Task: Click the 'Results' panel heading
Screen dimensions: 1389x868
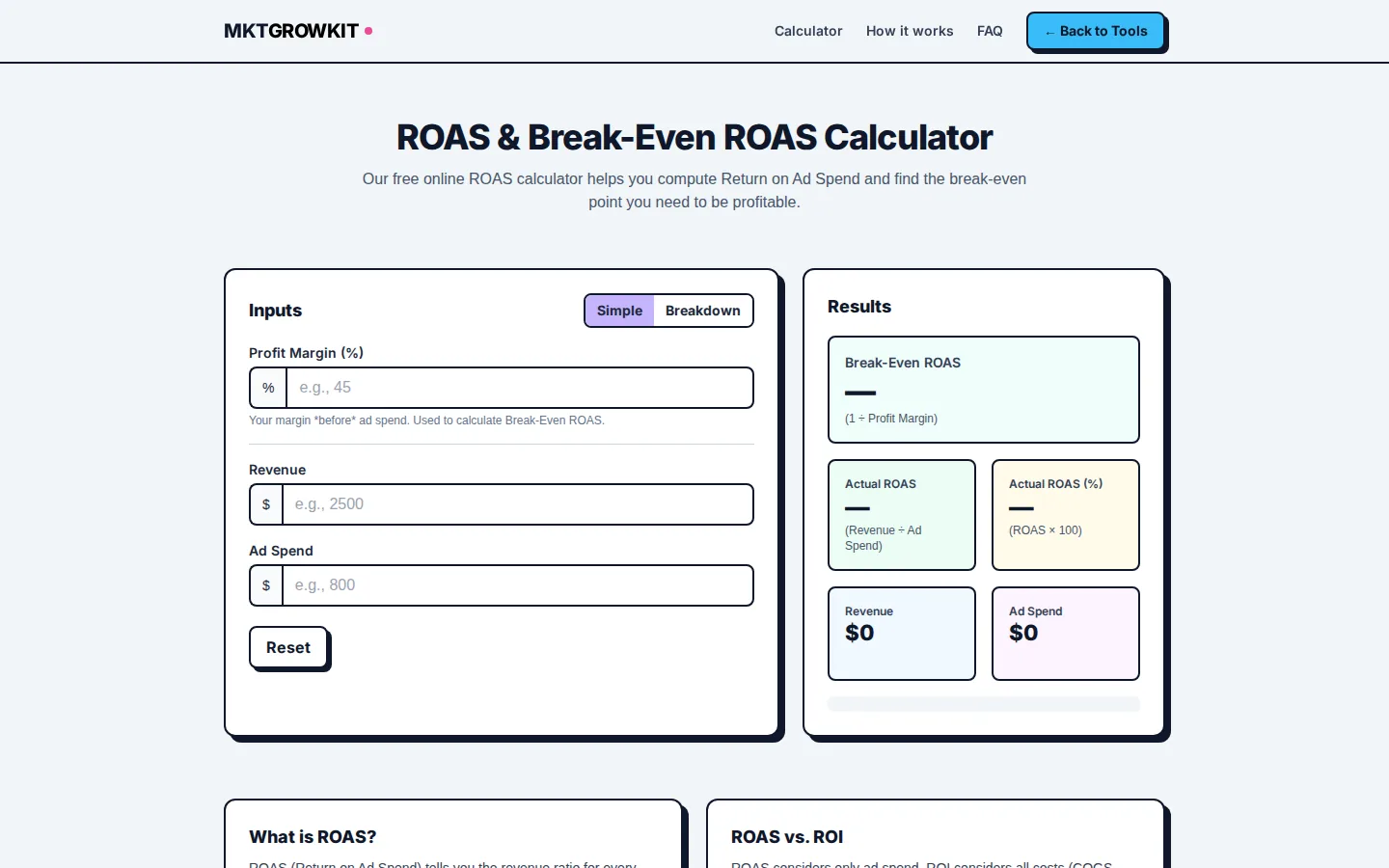Action: tap(859, 307)
